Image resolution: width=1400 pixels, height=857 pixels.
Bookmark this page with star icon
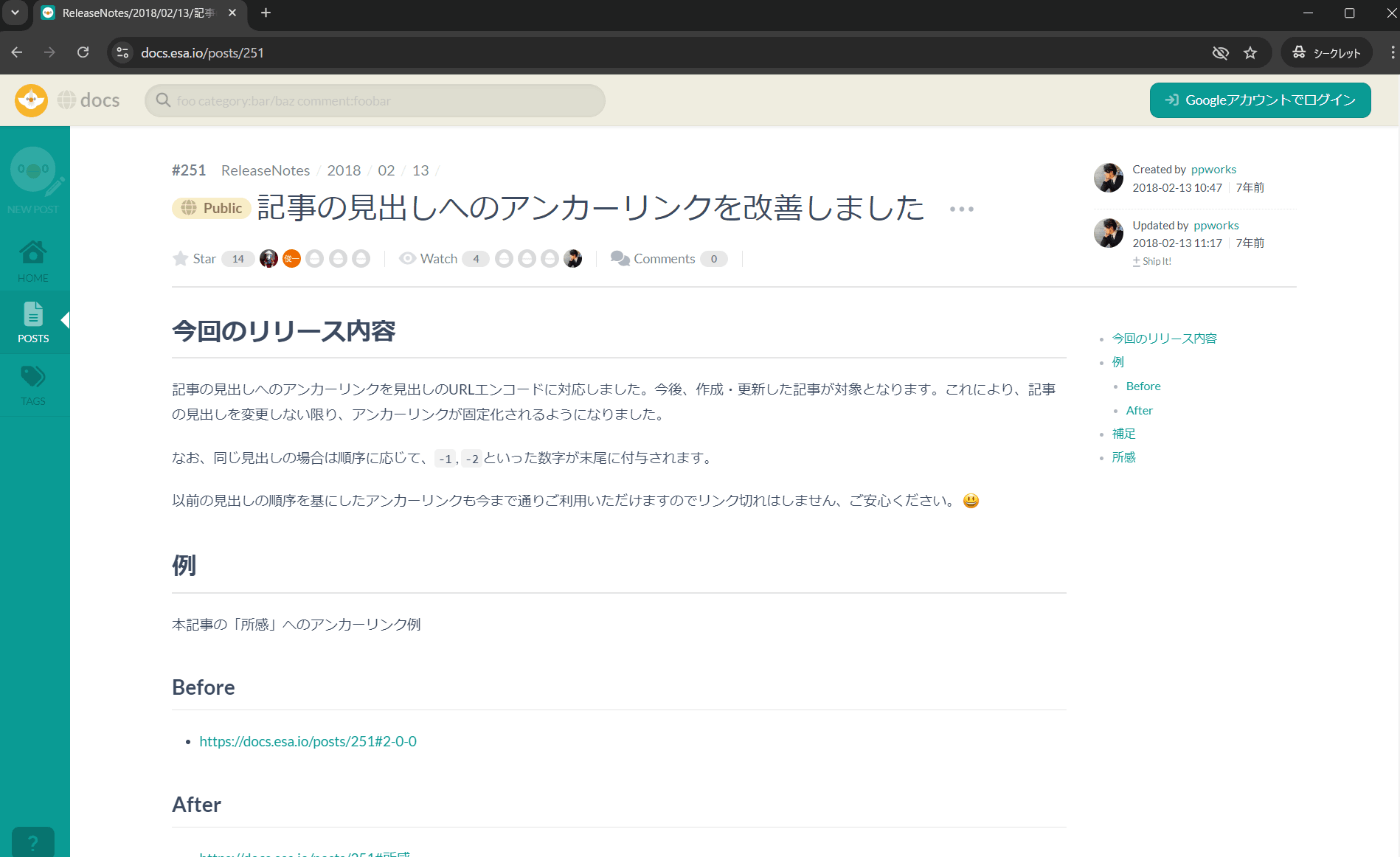(1250, 53)
